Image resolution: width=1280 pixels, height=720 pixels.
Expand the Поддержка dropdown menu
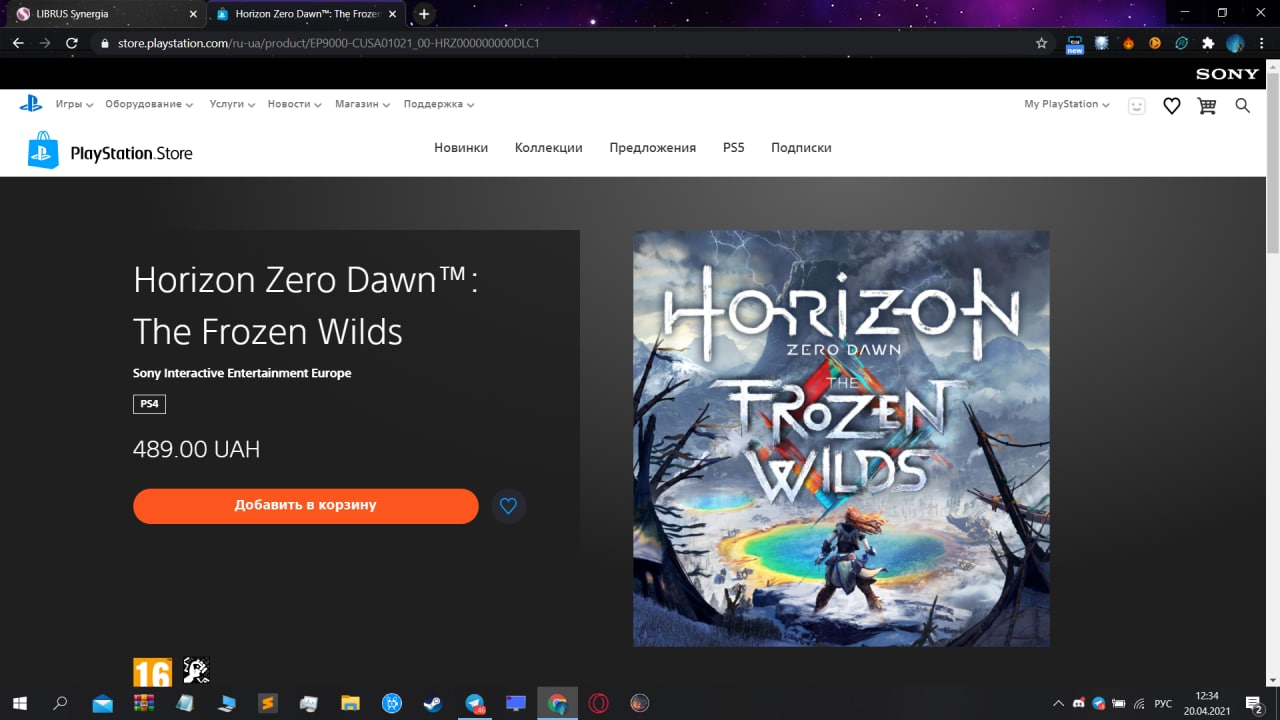(x=439, y=104)
